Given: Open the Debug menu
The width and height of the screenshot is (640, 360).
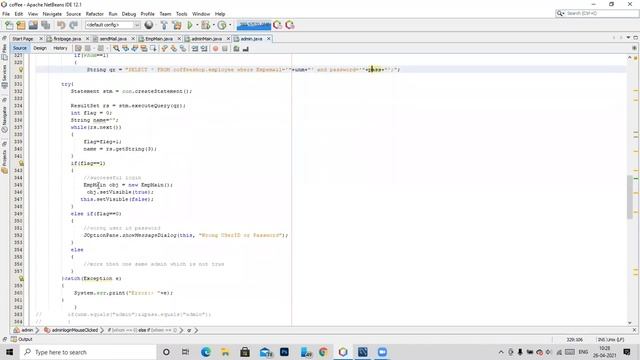Looking at the screenshot, I should [129, 14].
